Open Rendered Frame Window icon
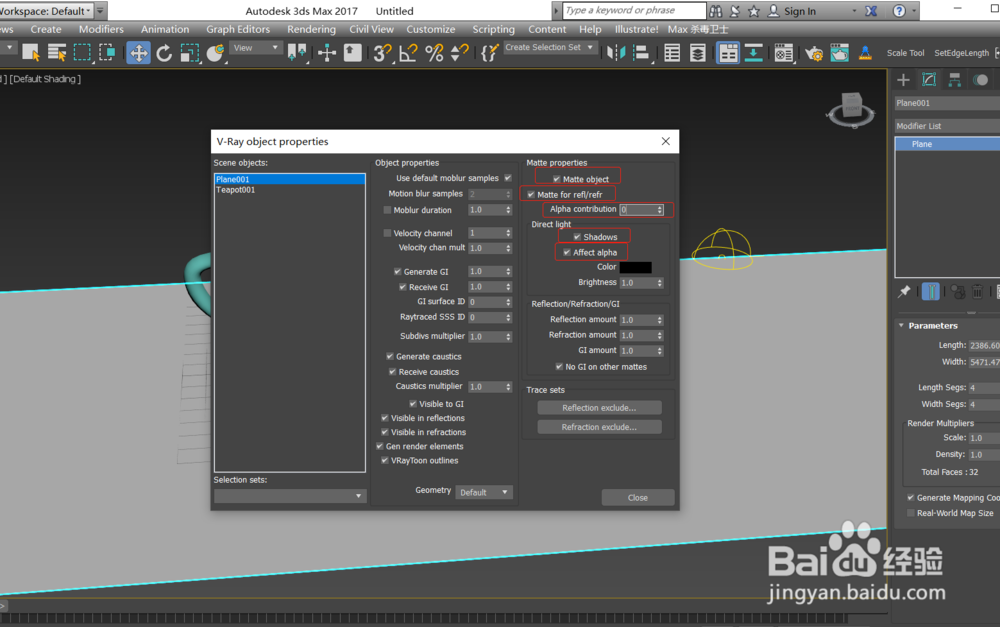Viewport: 1000px width, 627px height. [839, 52]
